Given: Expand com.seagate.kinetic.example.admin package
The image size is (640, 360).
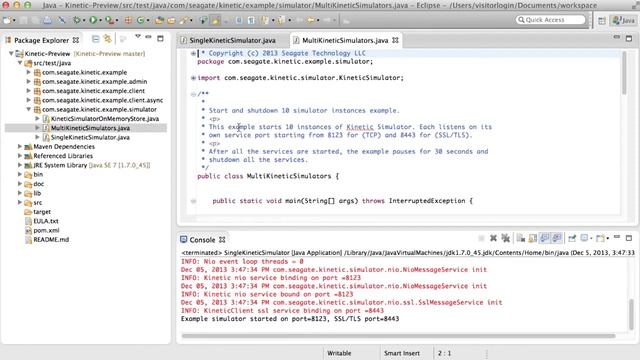Looking at the screenshot, I should (29, 82).
